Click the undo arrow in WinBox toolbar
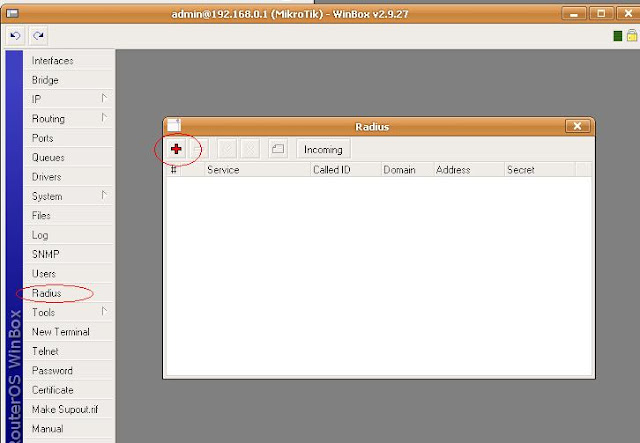Image resolution: width=640 pixels, height=443 pixels. pos(16,36)
